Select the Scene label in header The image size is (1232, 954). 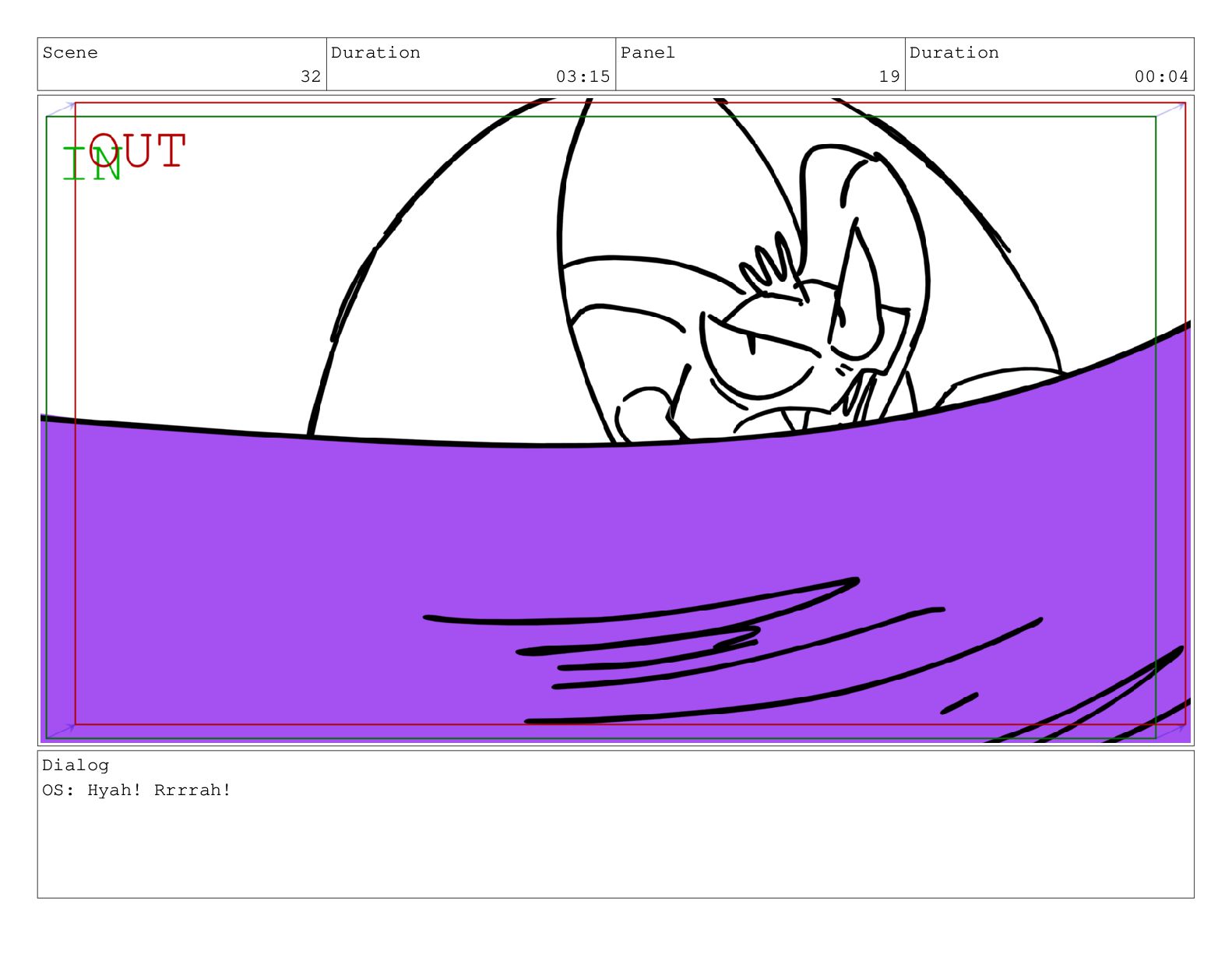coord(70,53)
